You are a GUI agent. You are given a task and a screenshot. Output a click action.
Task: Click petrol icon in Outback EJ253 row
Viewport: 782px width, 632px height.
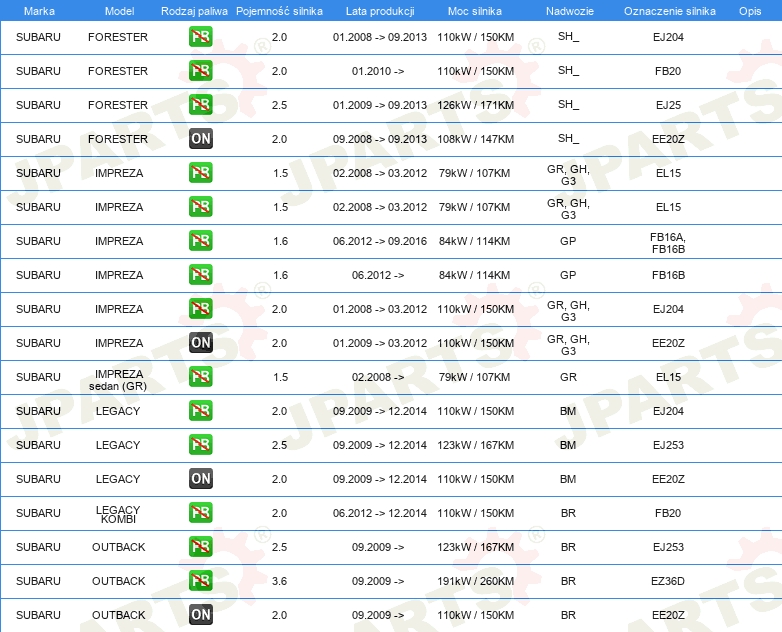[200, 547]
